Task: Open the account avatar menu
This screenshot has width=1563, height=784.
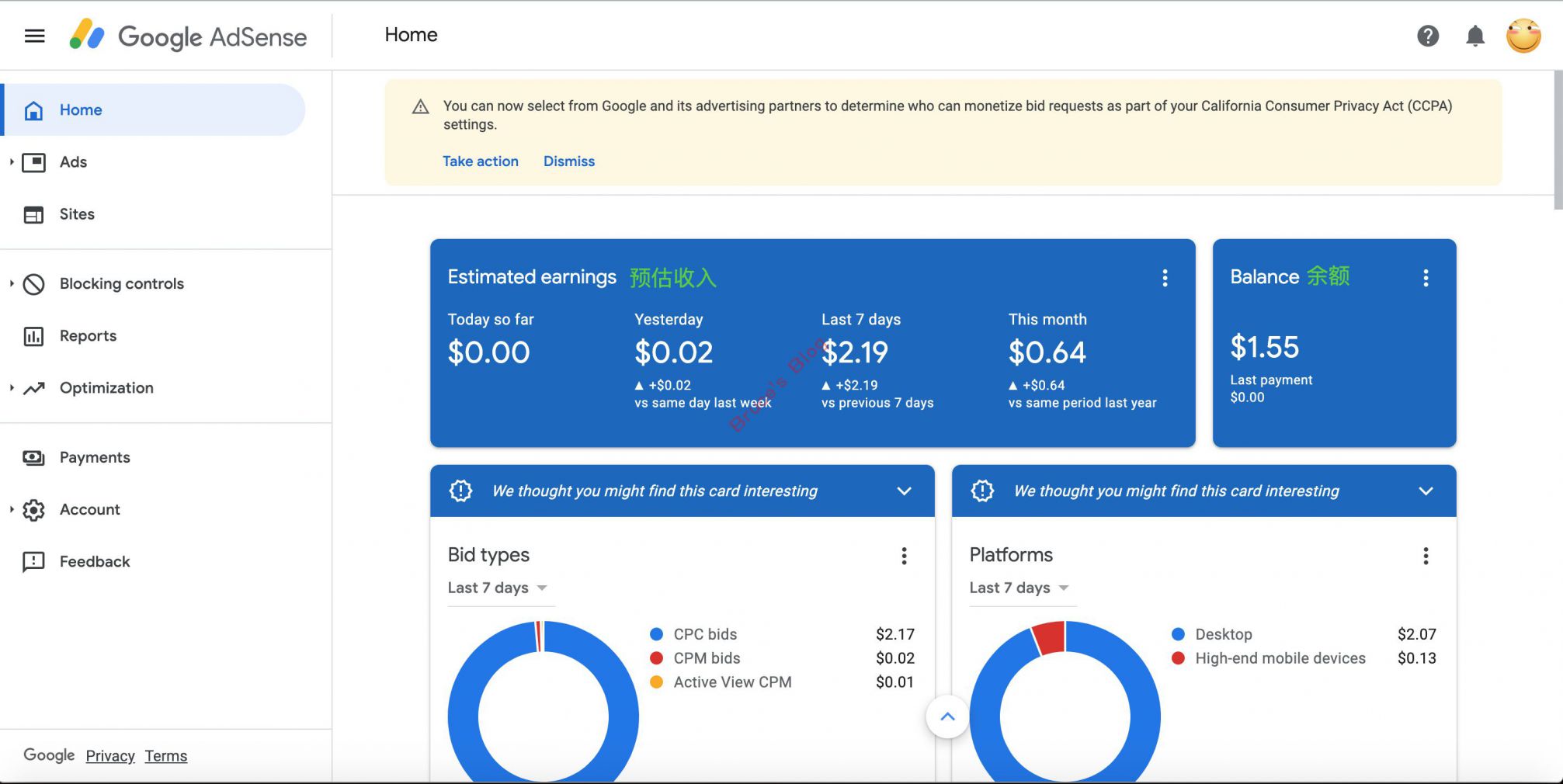Action: (1523, 36)
